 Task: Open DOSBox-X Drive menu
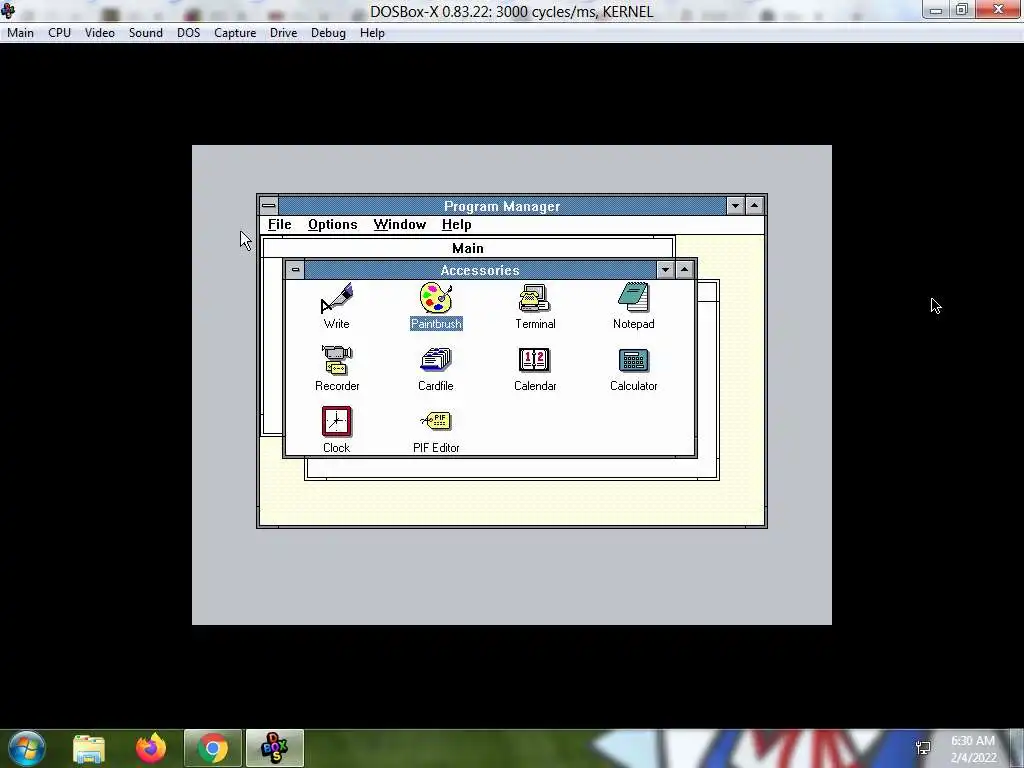click(283, 33)
